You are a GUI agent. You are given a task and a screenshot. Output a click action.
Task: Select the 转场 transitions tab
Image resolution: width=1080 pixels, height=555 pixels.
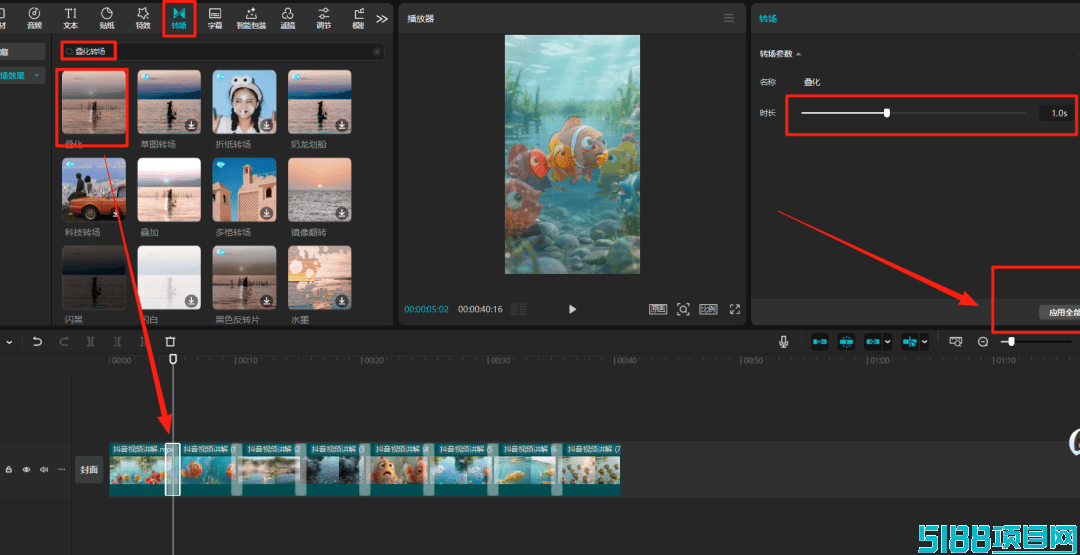(x=179, y=19)
